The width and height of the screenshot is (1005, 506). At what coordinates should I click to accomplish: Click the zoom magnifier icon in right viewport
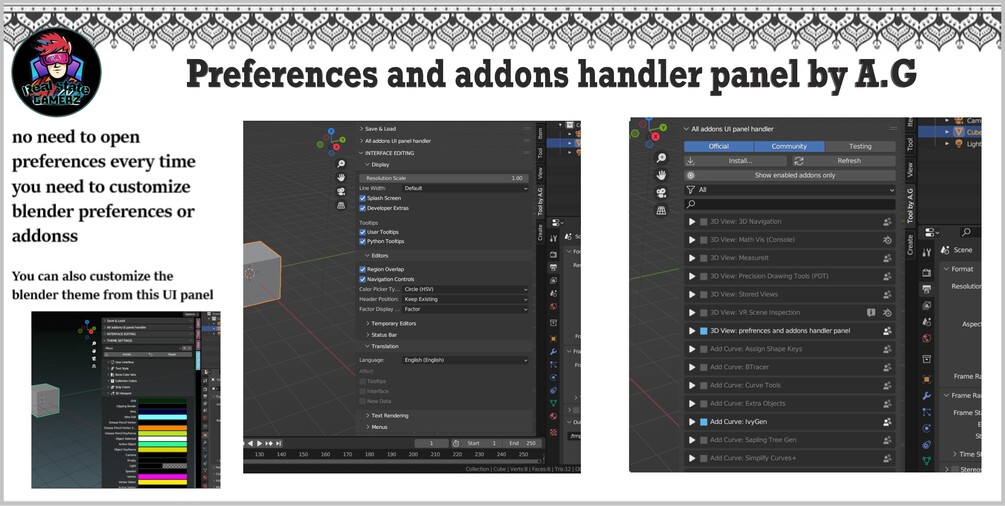point(661,157)
